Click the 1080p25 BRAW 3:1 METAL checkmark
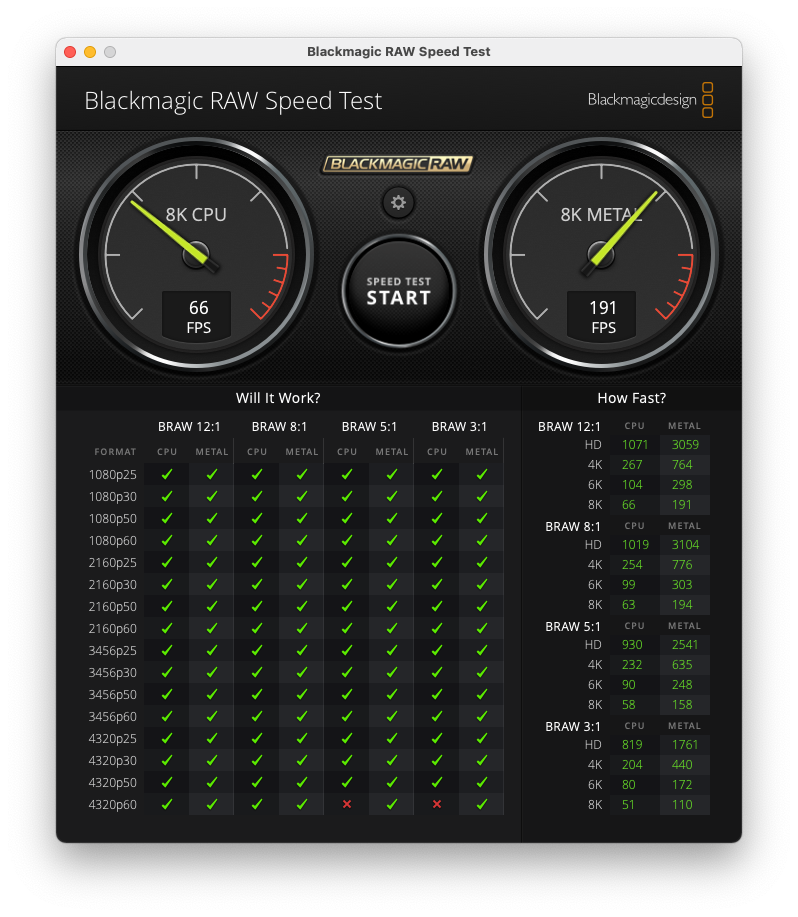798x917 pixels. 482,474
